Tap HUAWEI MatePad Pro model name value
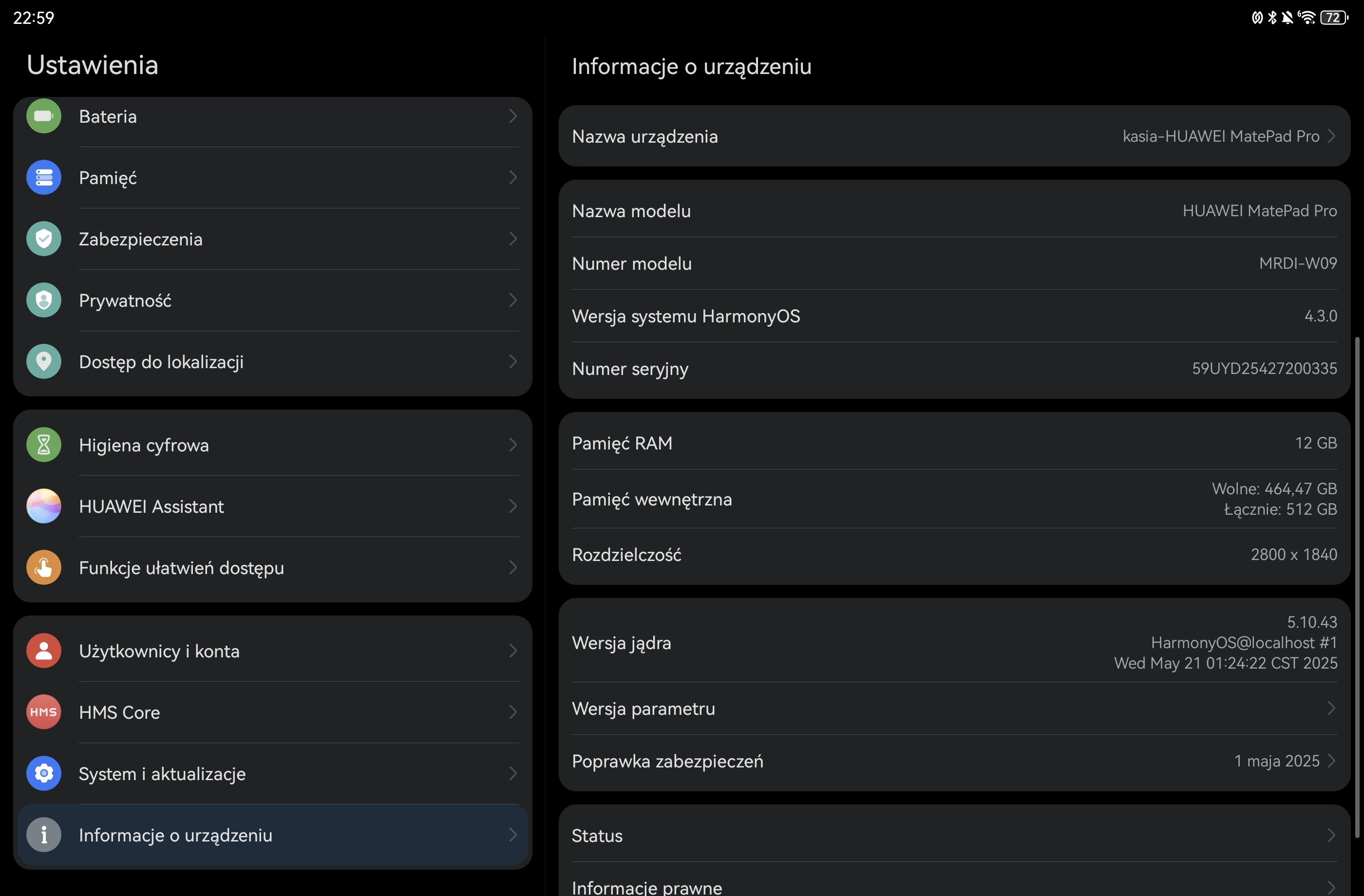Image resolution: width=1364 pixels, height=896 pixels. coord(1260,211)
